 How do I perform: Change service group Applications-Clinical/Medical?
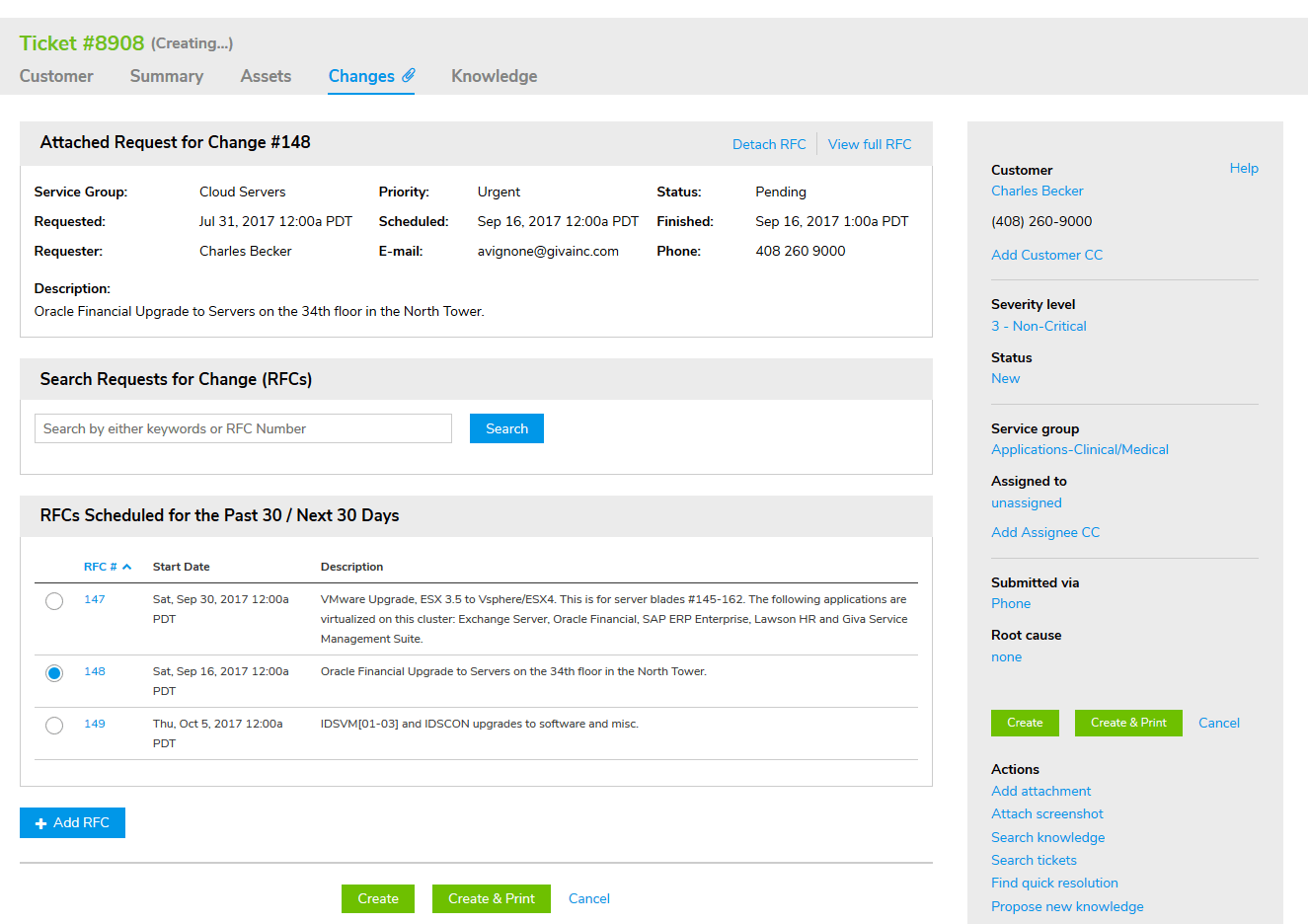coord(1080,449)
